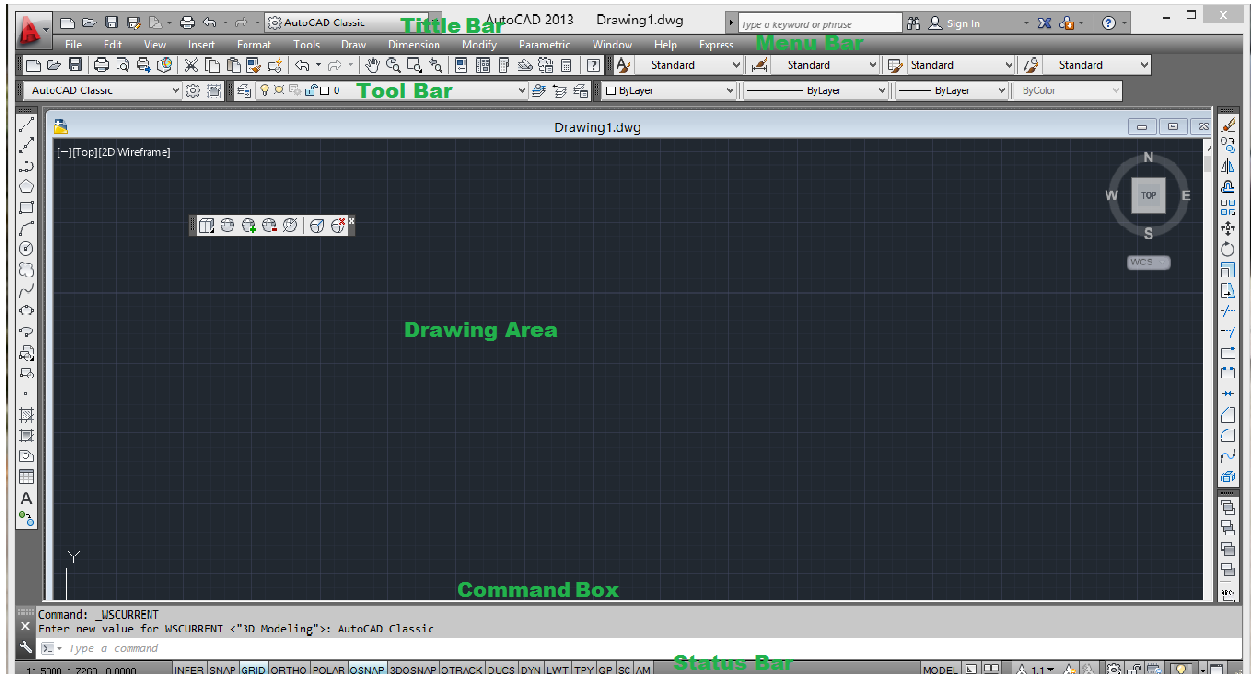Click the Line tool in Draw toolbar

27,124
